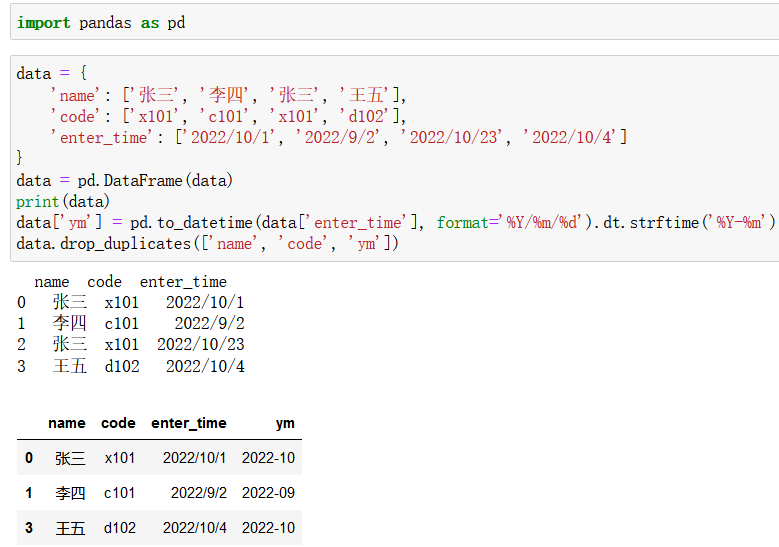This screenshot has height=547, width=779.
Task: Click row index 1 in the rendered table
Action: pos(29,493)
